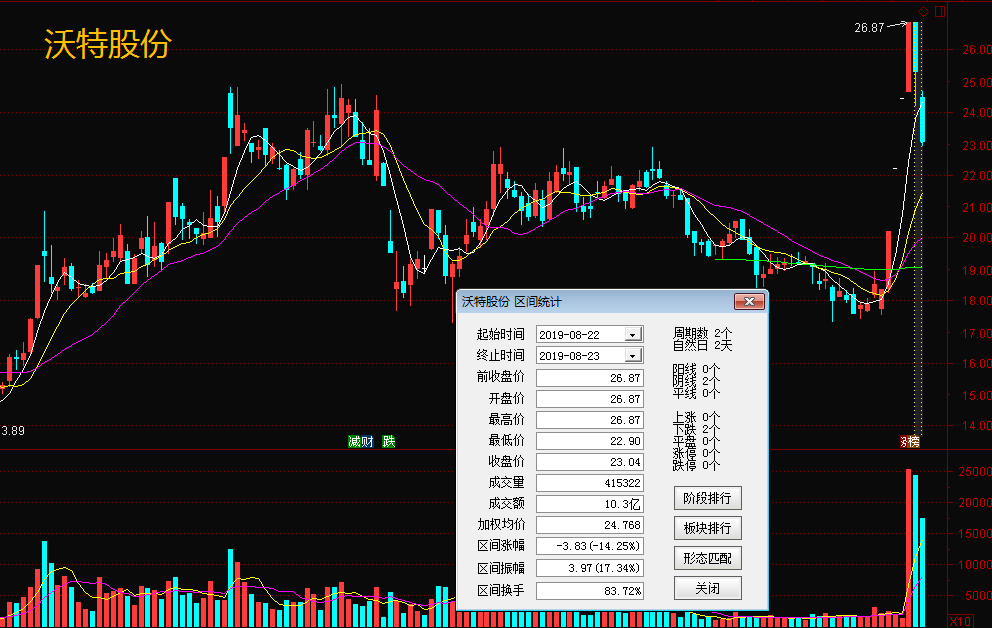
Task: Click the 周期数 2个 statistic
Action: (x=702, y=333)
